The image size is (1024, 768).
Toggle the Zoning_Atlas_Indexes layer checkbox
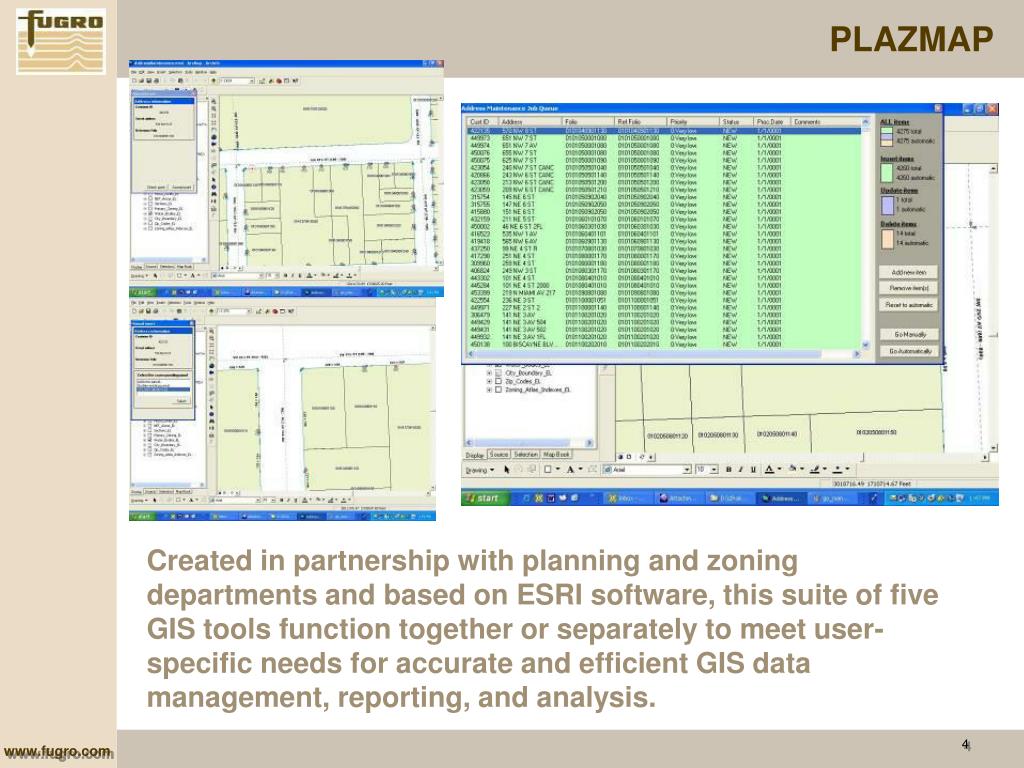click(x=498, y=390)
